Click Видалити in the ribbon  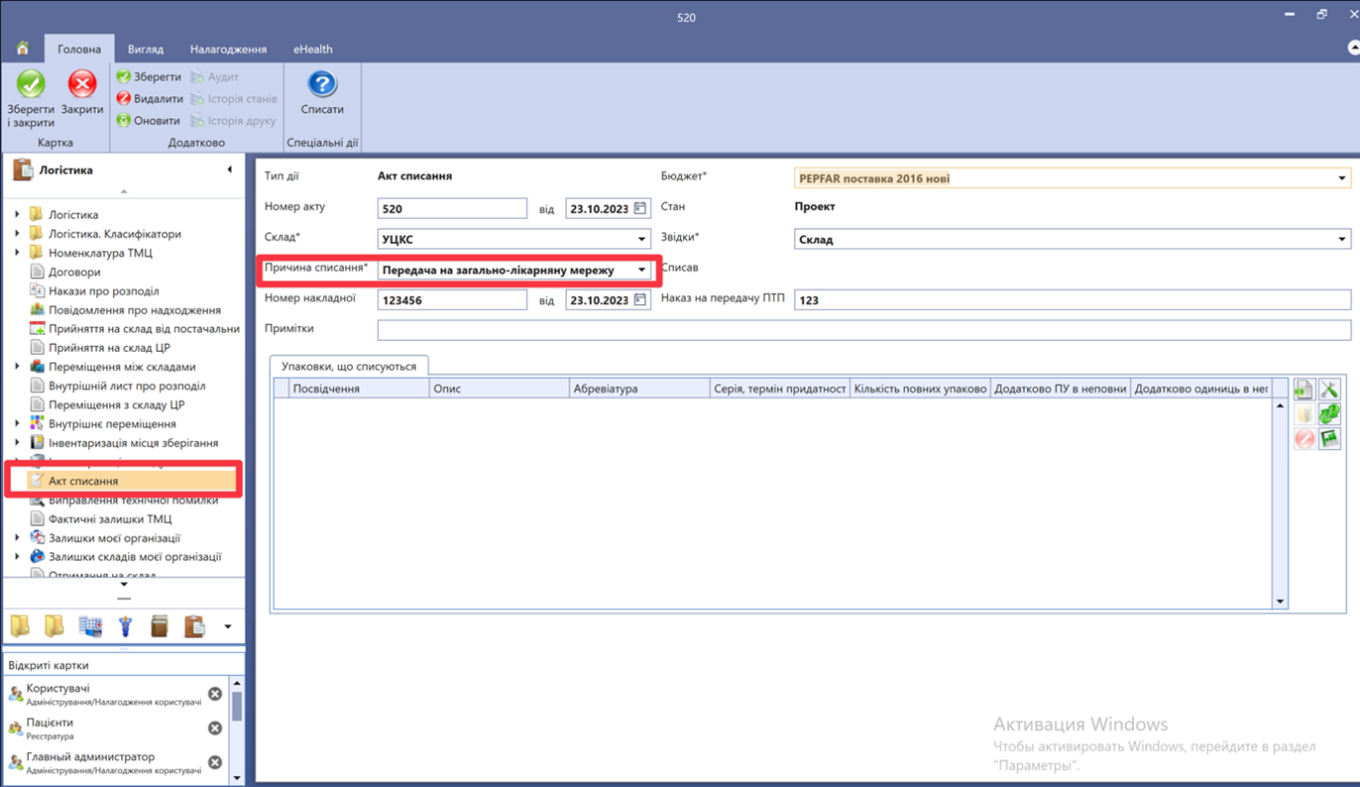click(150, 99)
